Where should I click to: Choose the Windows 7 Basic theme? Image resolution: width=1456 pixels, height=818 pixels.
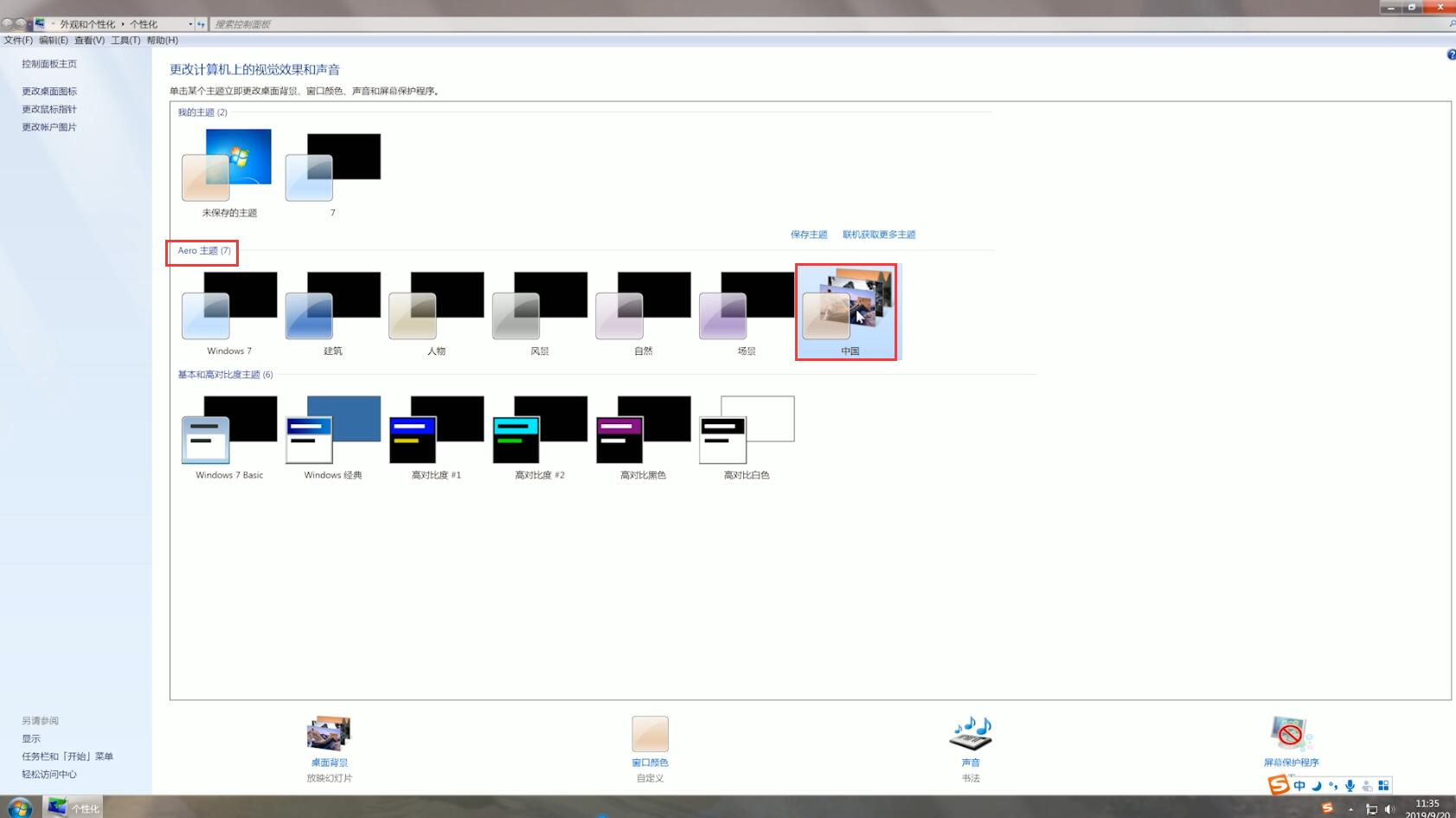click(229, 436)
